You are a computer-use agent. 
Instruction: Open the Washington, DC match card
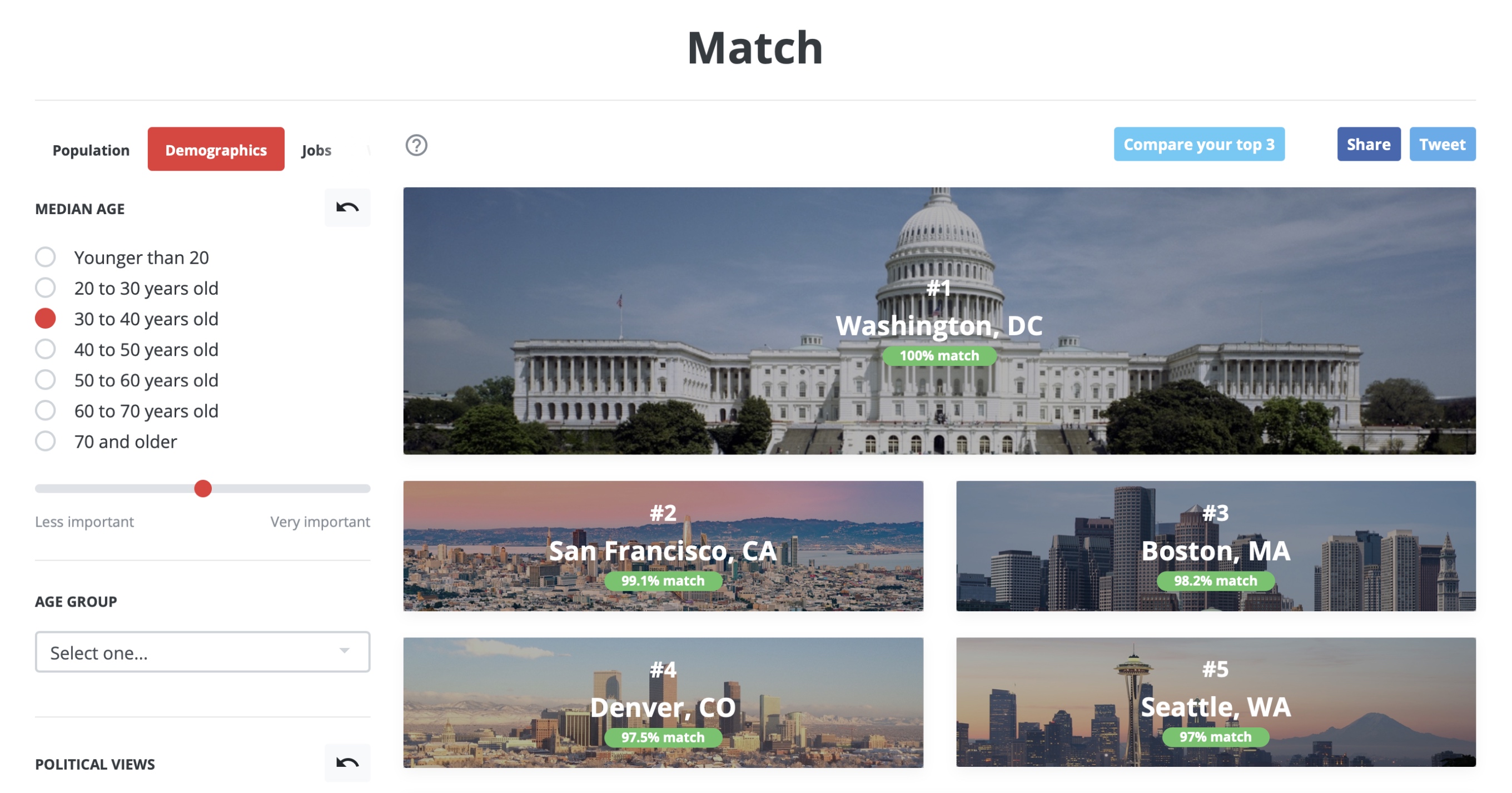pyautogui.click(x=939, y=320)
